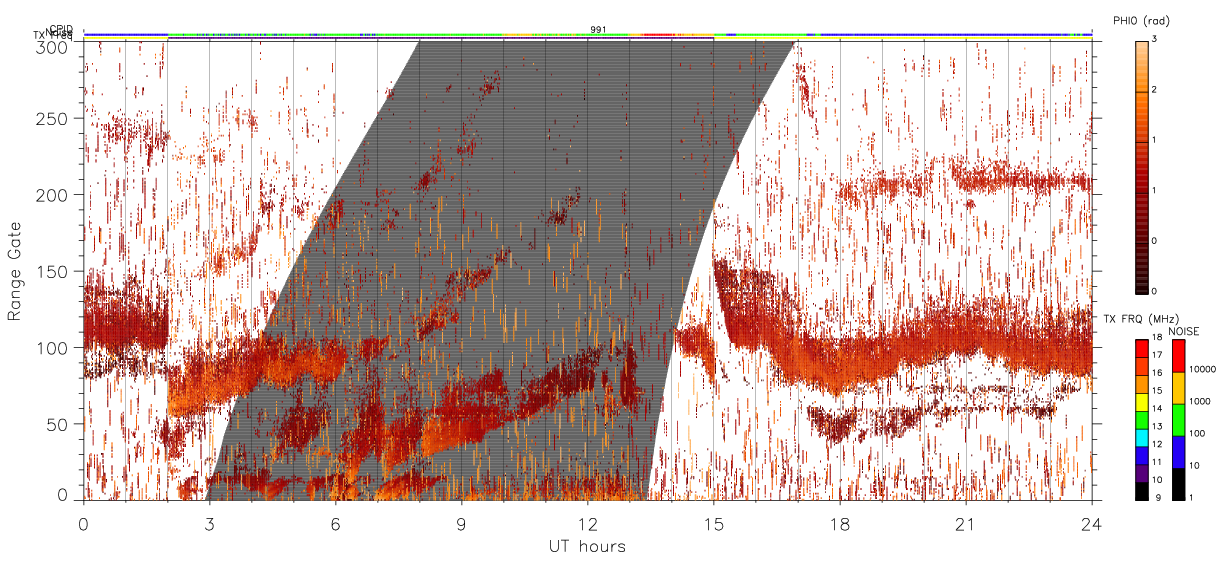
Task: Click the 24 tick on the UT hours axis
Action: click(x=1091, y=524)
